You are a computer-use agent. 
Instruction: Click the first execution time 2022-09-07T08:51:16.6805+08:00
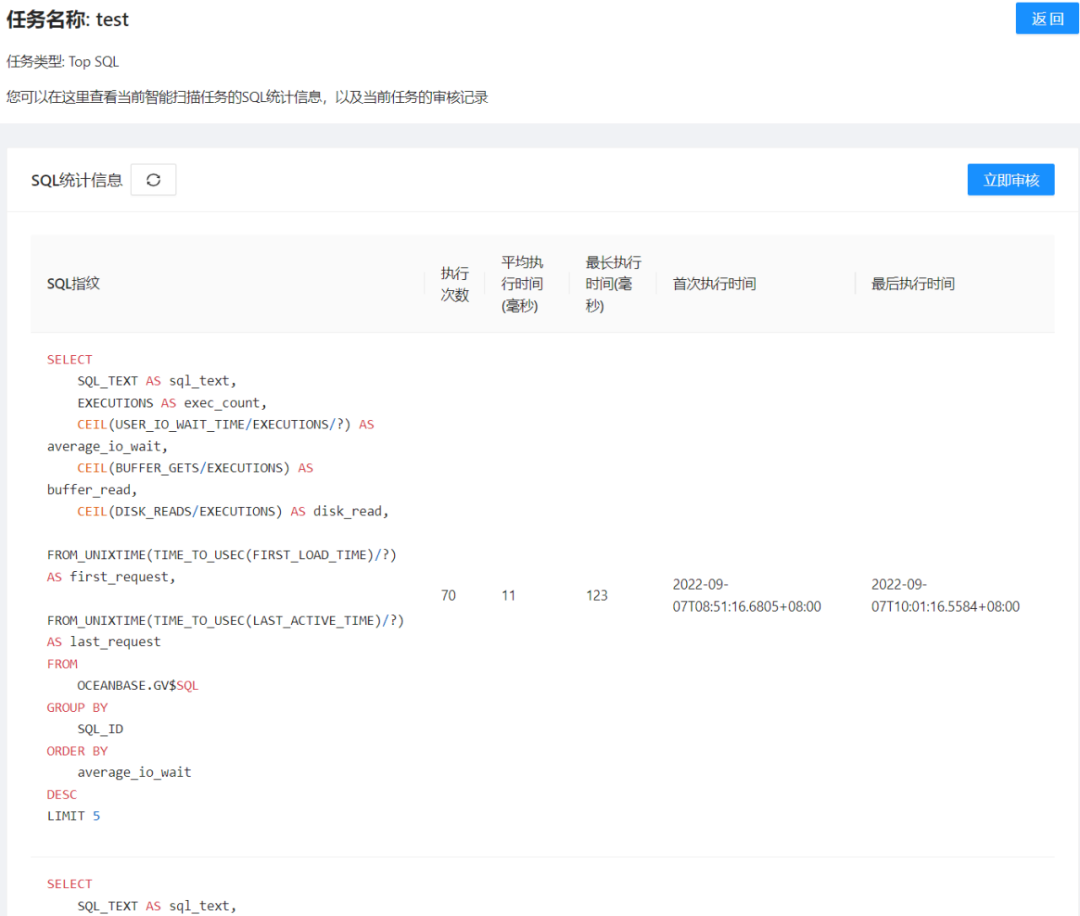point(747,595)
